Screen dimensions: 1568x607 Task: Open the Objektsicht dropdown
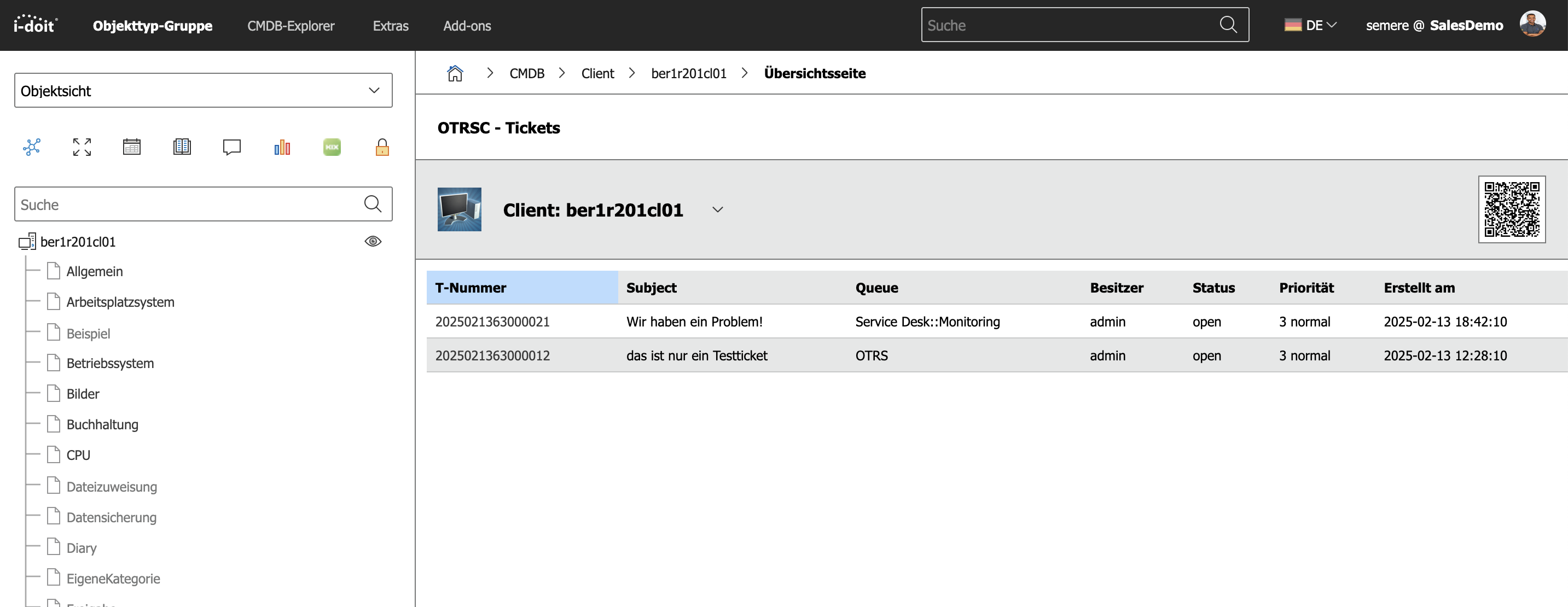pyautogui.click(x=204, y=90)
